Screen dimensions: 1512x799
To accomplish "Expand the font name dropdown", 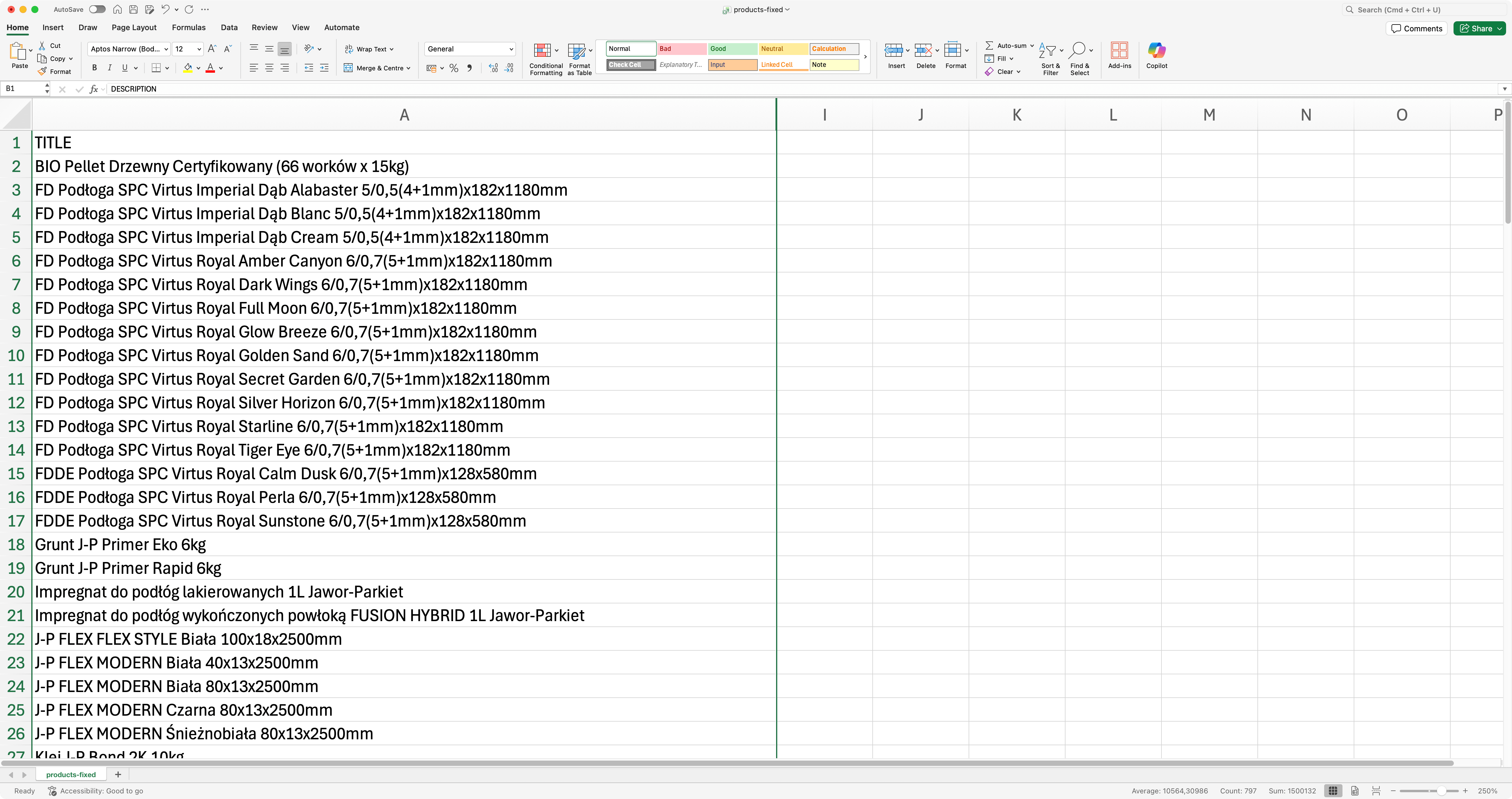I will click(x=166, y=49).
